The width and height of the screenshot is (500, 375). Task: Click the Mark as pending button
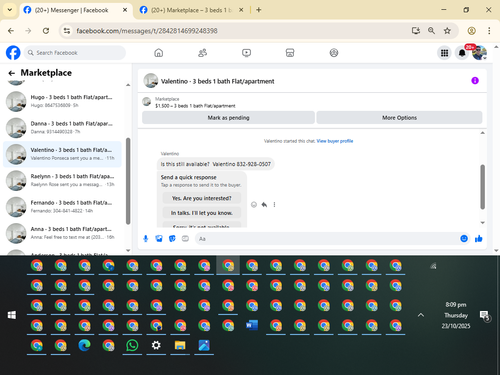[228, 117]
